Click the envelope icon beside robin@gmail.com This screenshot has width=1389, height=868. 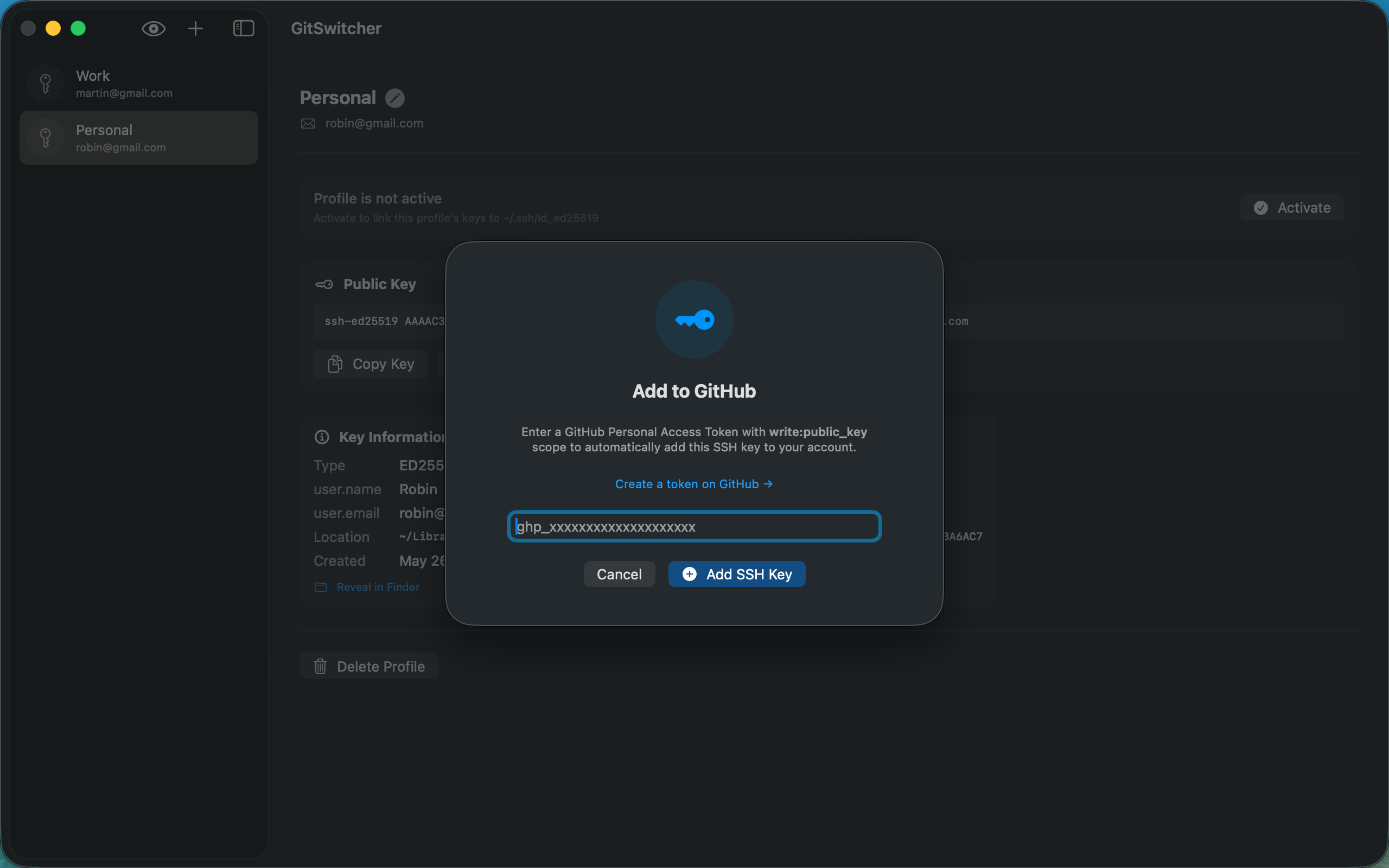(308, 124)
